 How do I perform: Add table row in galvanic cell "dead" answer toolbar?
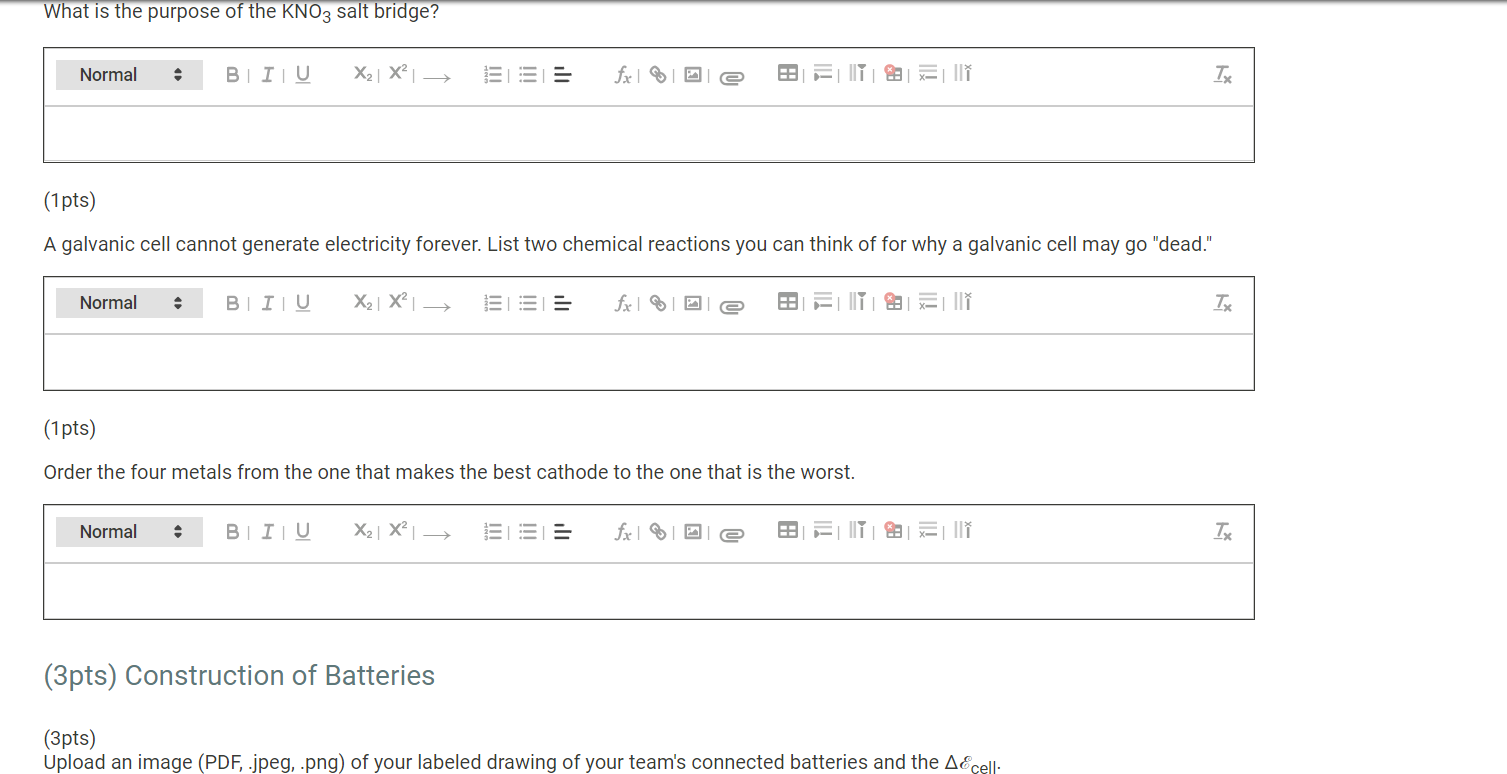pyautogui.click(x=823, y=302)
